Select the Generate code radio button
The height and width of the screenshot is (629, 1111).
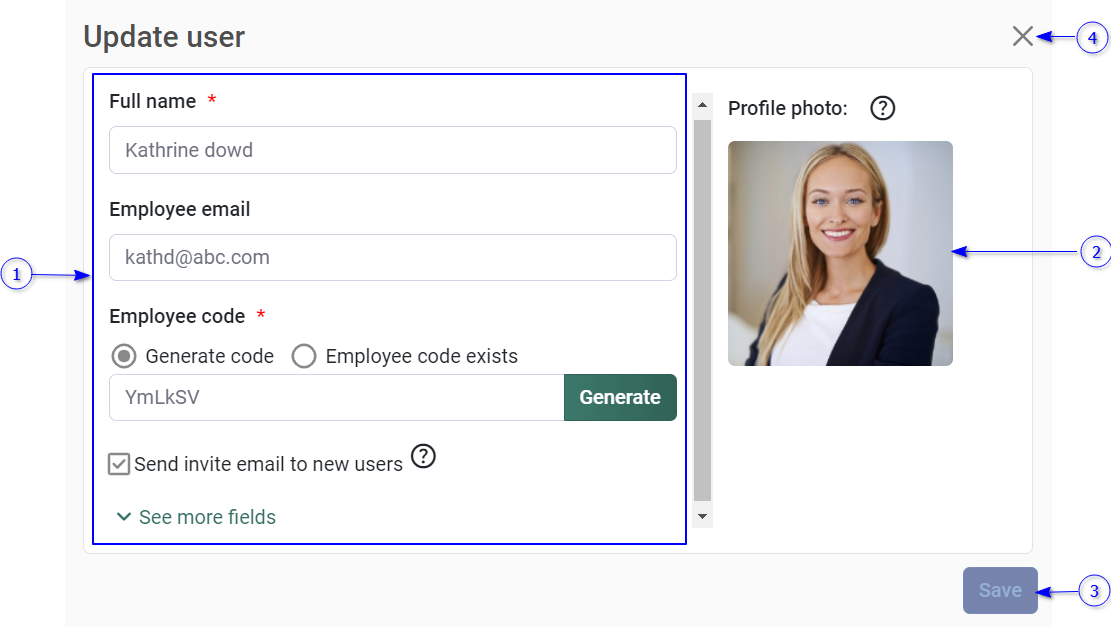pyautogui.click(x=124, y=356)
